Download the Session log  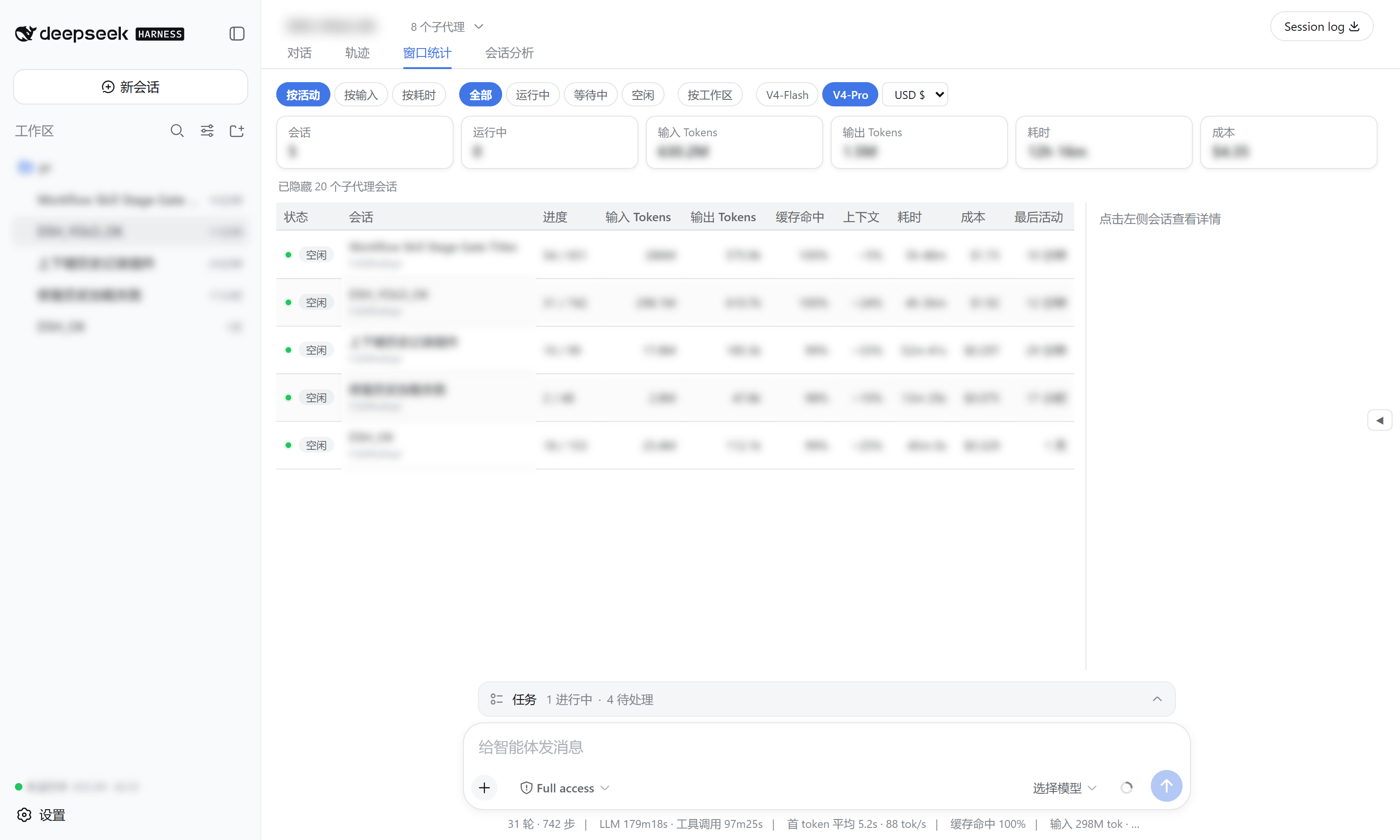[1321, 27]
